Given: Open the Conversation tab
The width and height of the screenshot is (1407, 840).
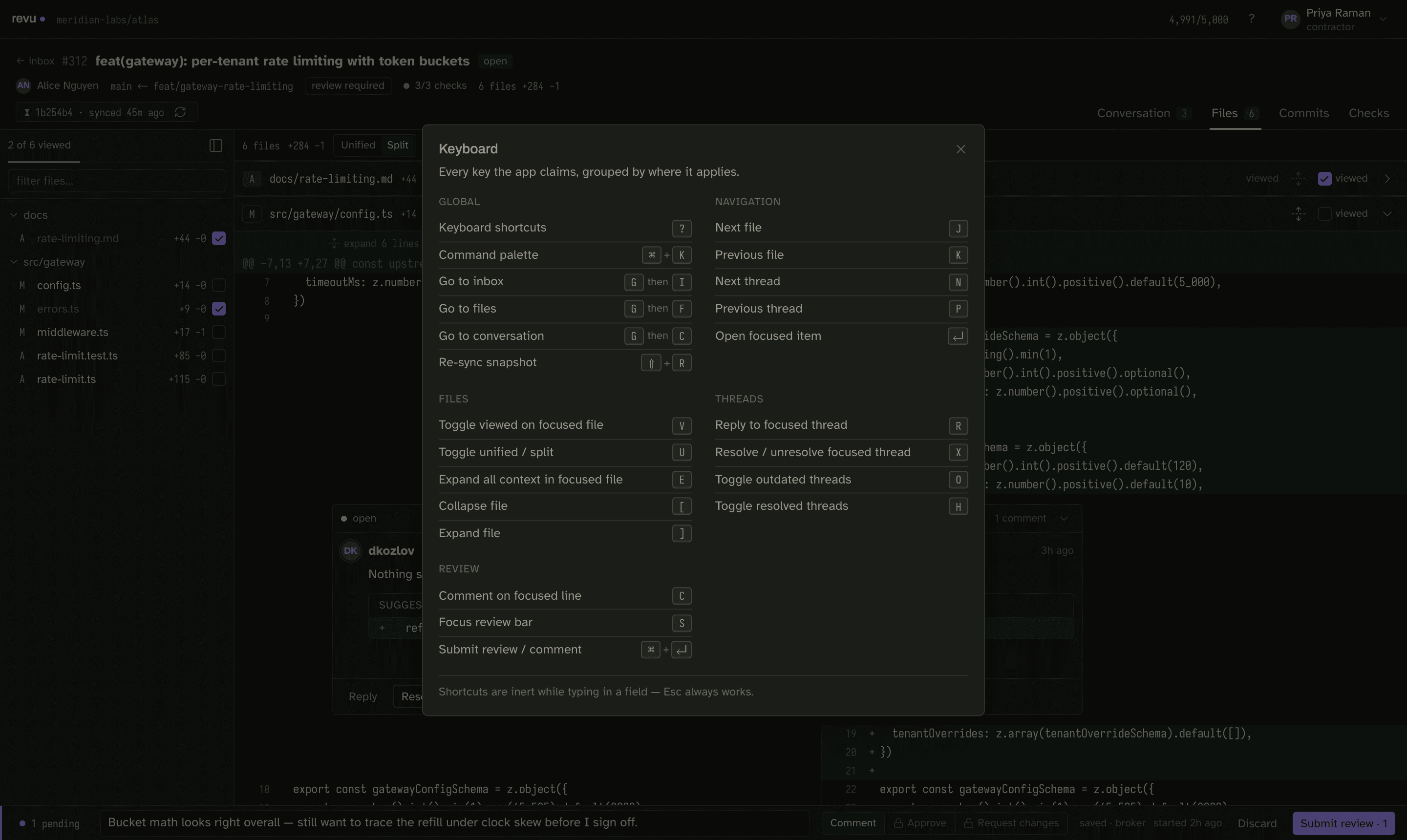Looking at the screenshot, I should coord(1144,113).
